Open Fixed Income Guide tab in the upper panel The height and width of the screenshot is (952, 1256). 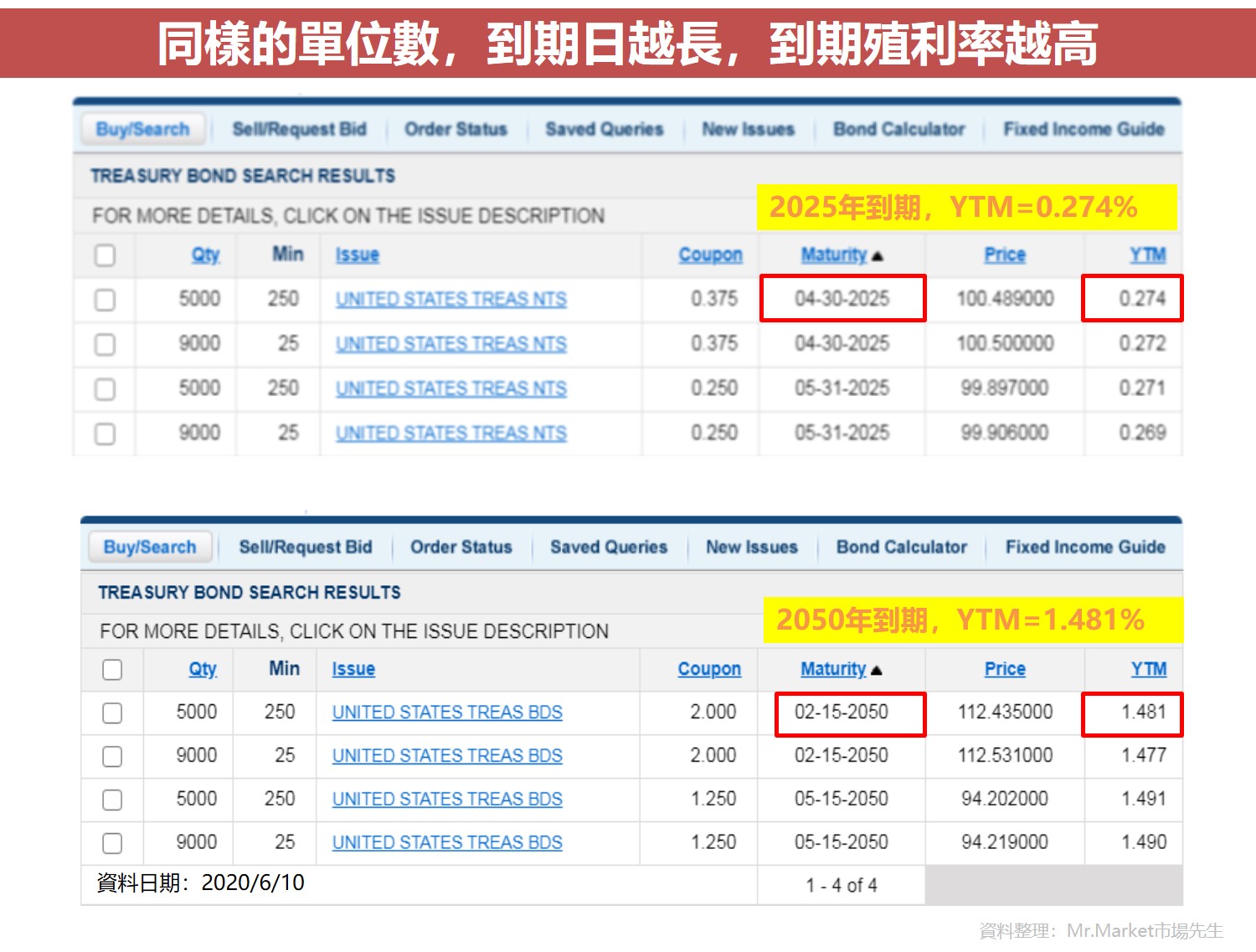click(1084, 129)
